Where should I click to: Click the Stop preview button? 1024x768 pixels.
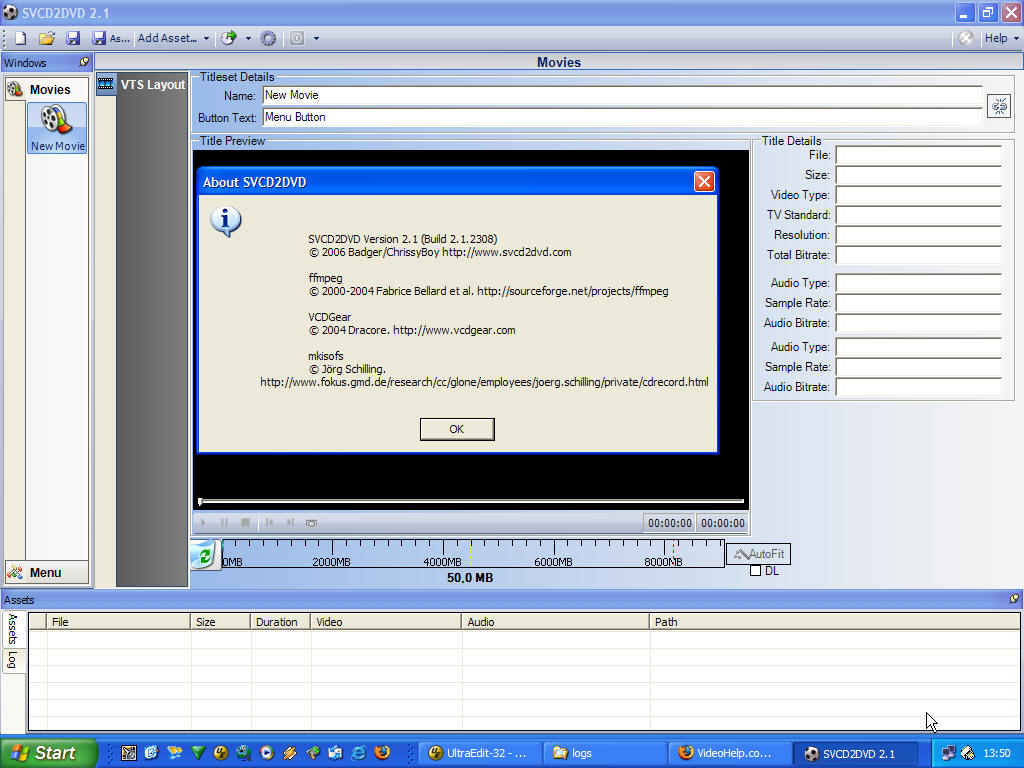(246, 522)
